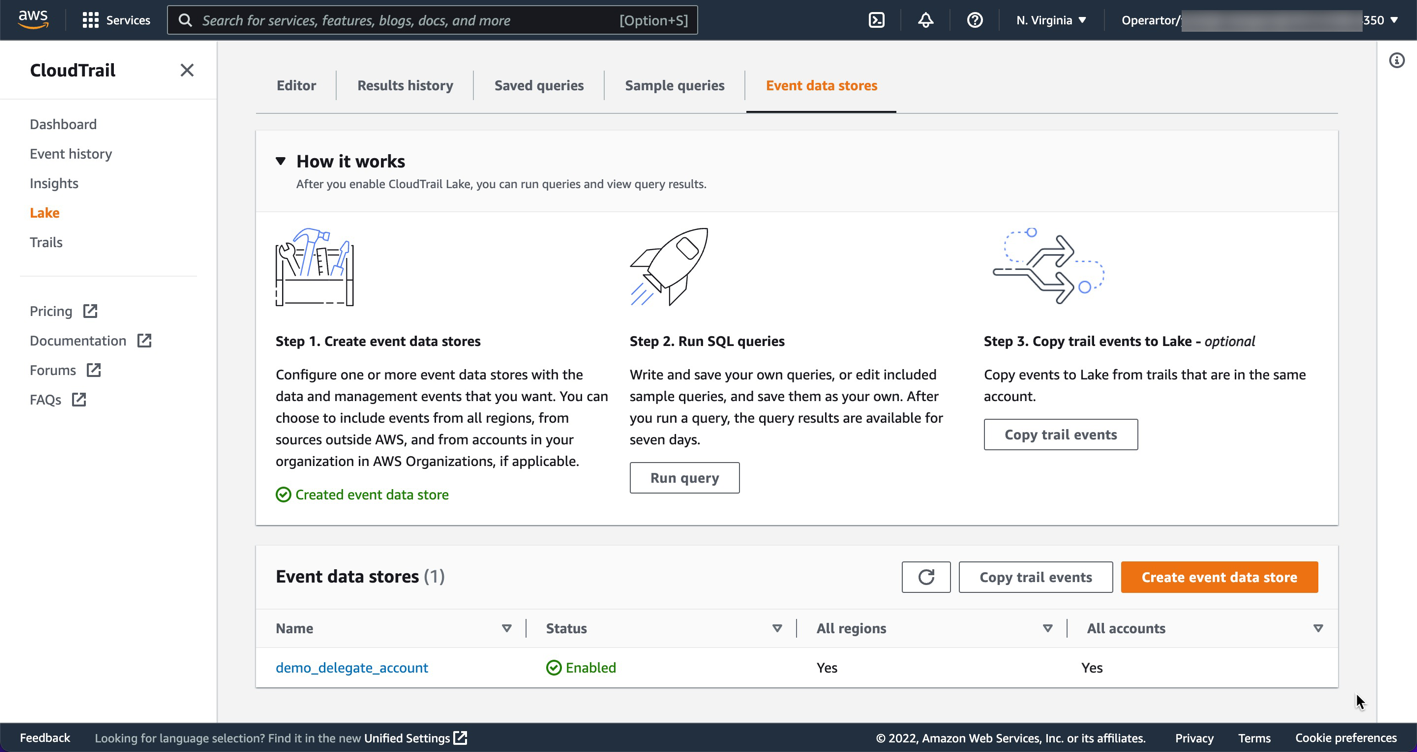Sort by the All accounts column arrow
1417x752 pixels.
click(1318, 629)
